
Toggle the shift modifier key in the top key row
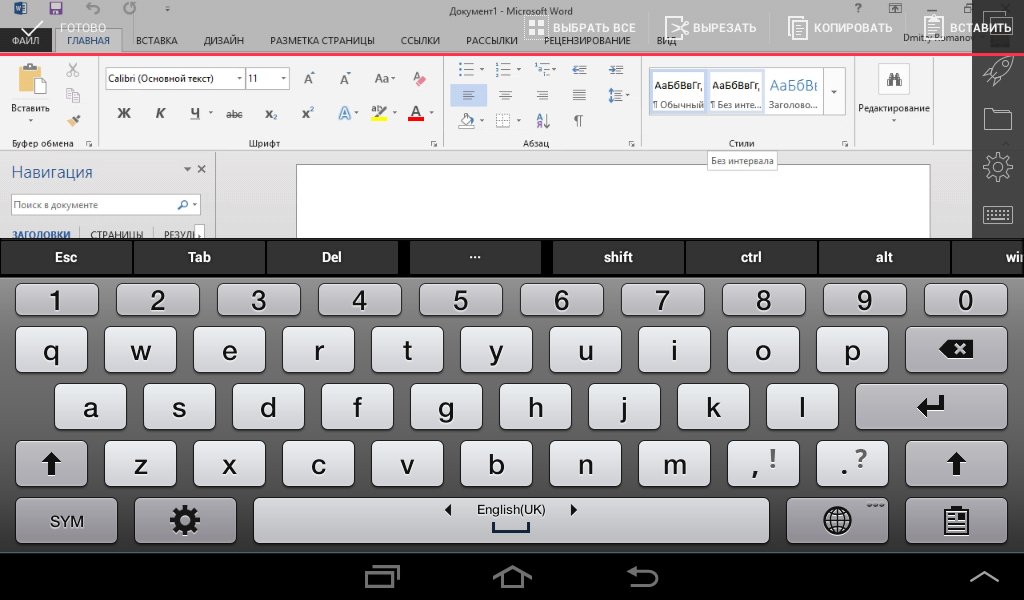click(618, 257)
